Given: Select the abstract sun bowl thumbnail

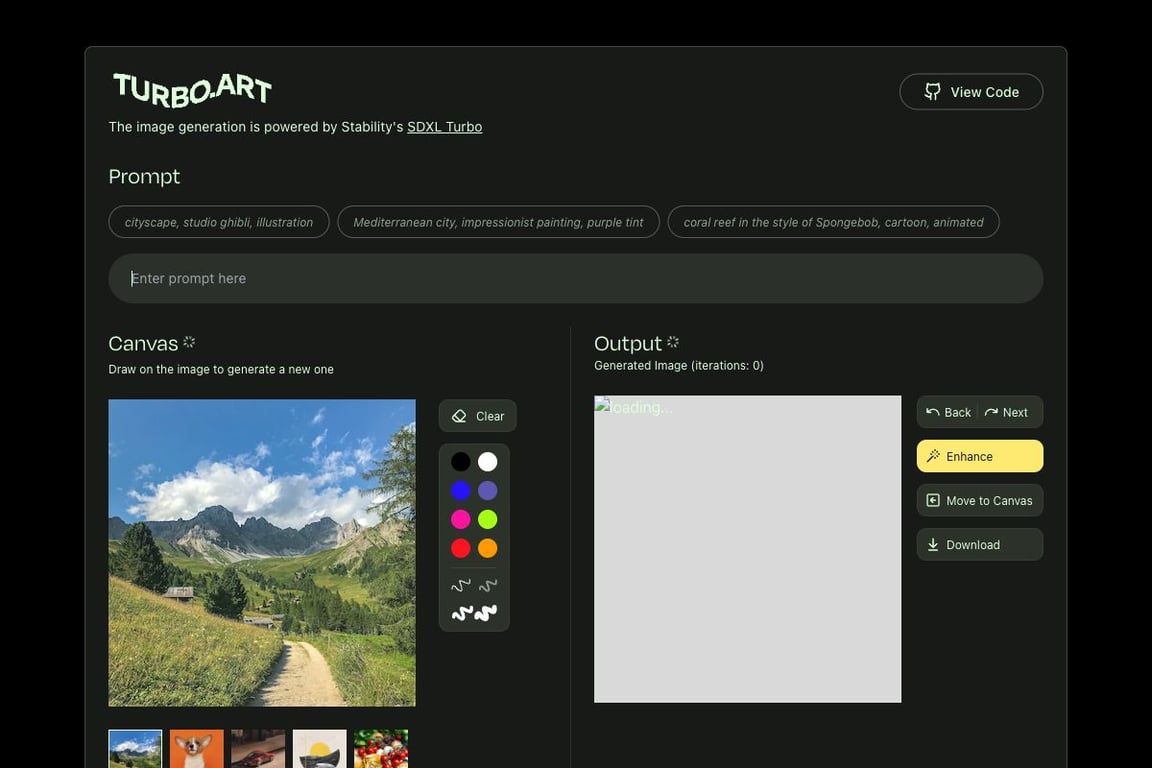Looking at the screenshot, I should click(x=320, y=749).
